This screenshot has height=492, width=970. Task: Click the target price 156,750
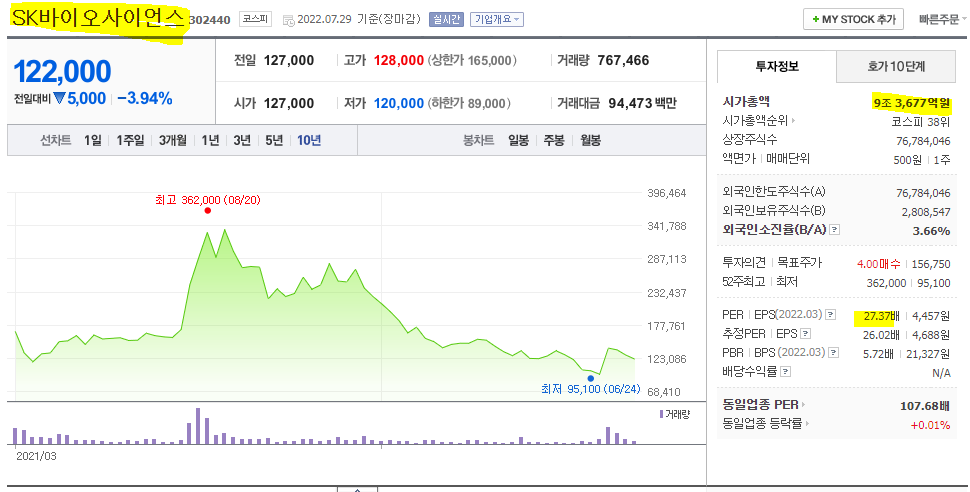[x=931, y=264]
